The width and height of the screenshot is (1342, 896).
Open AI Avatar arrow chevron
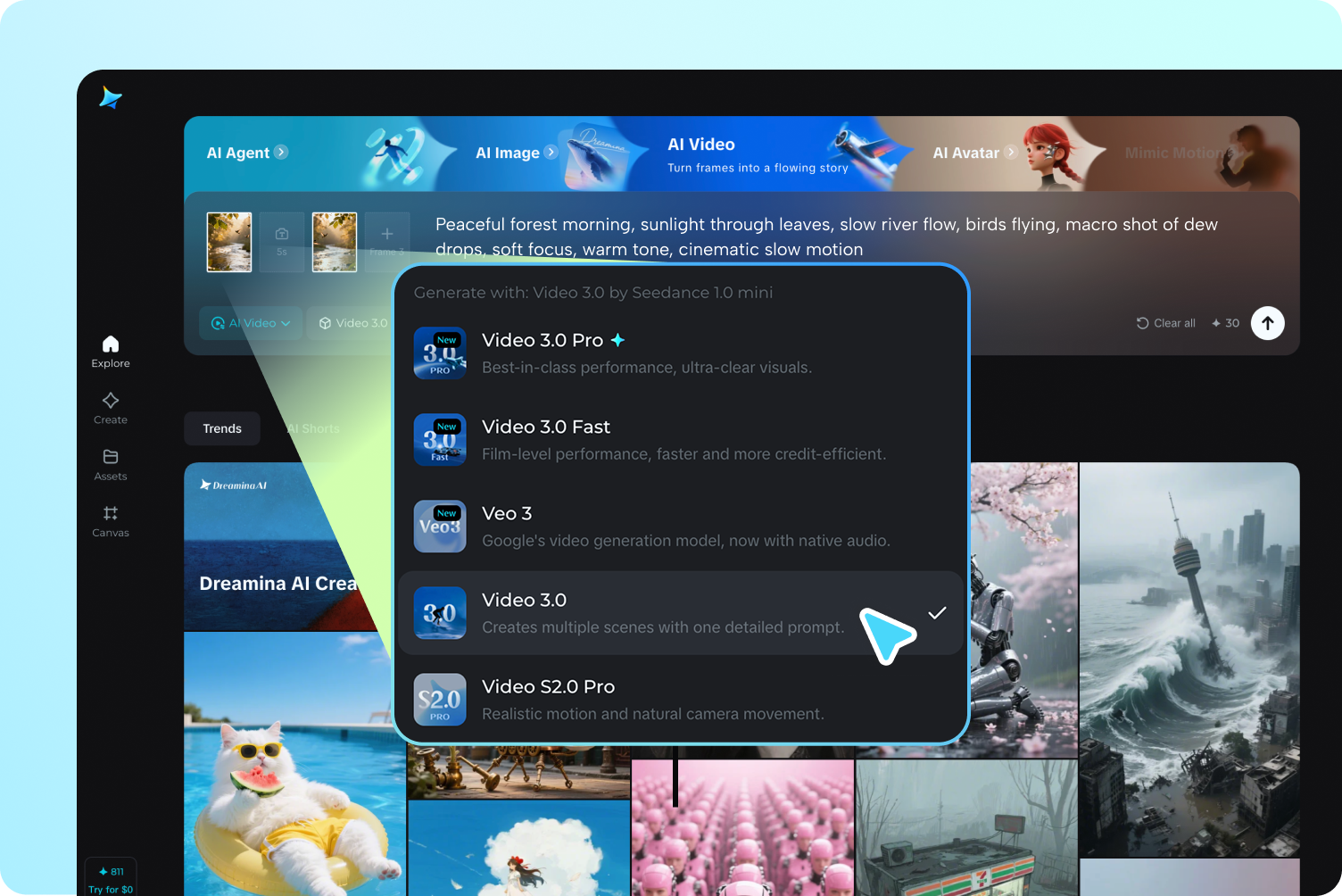[1011, 152]
